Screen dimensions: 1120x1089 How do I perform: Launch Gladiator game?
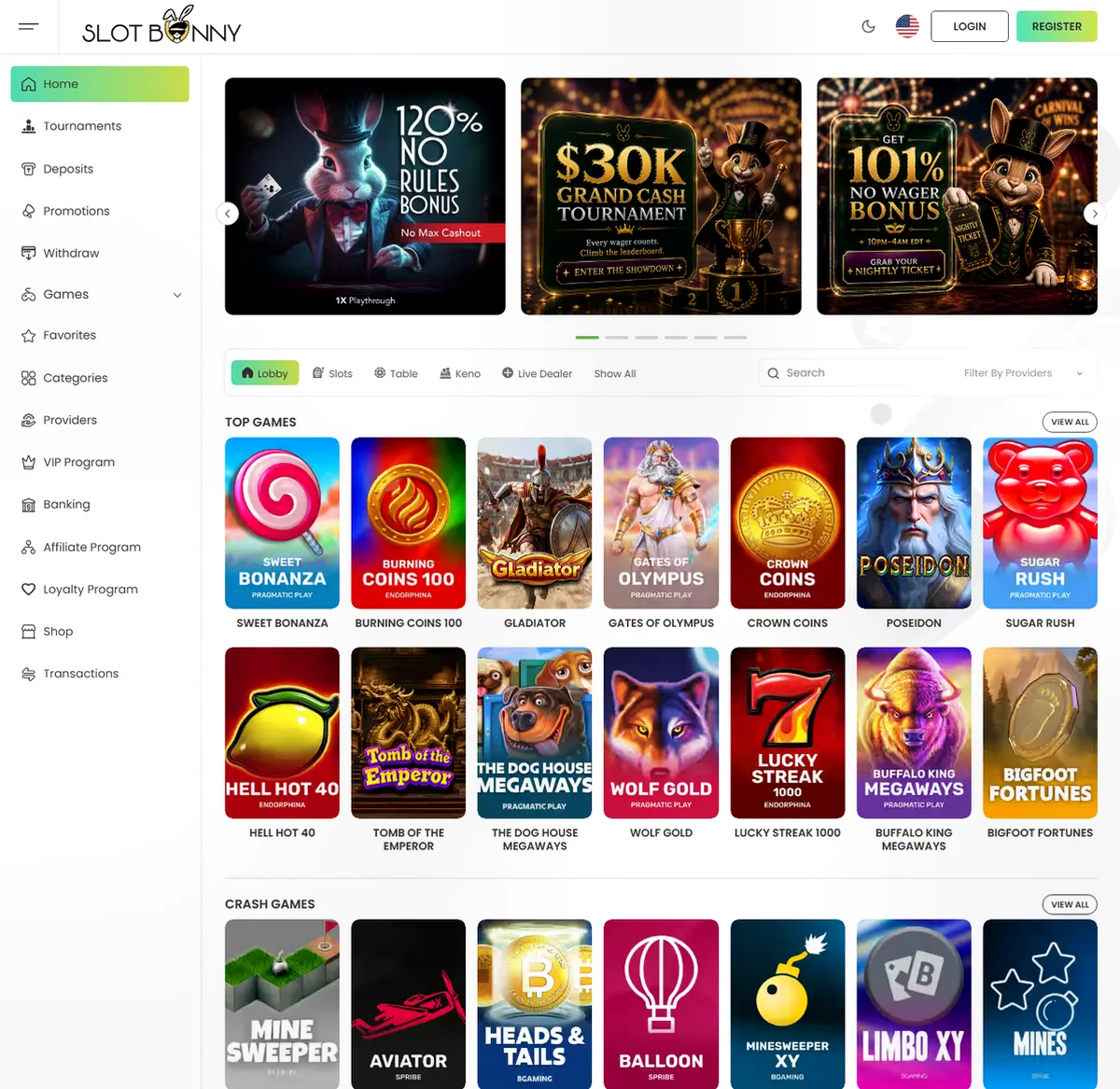pyautogui.click(x=535, y=524)
